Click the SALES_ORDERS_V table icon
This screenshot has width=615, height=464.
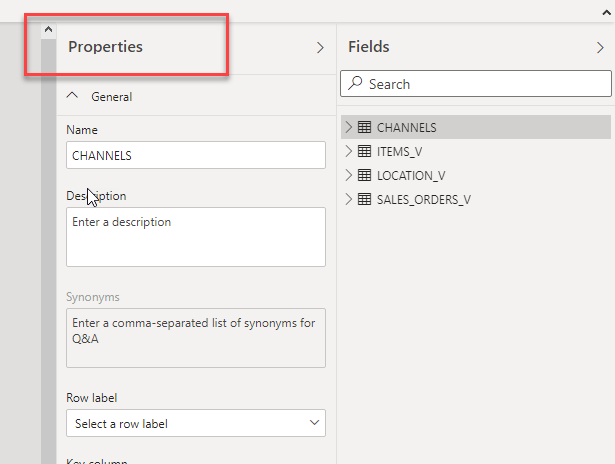point(364,199)
